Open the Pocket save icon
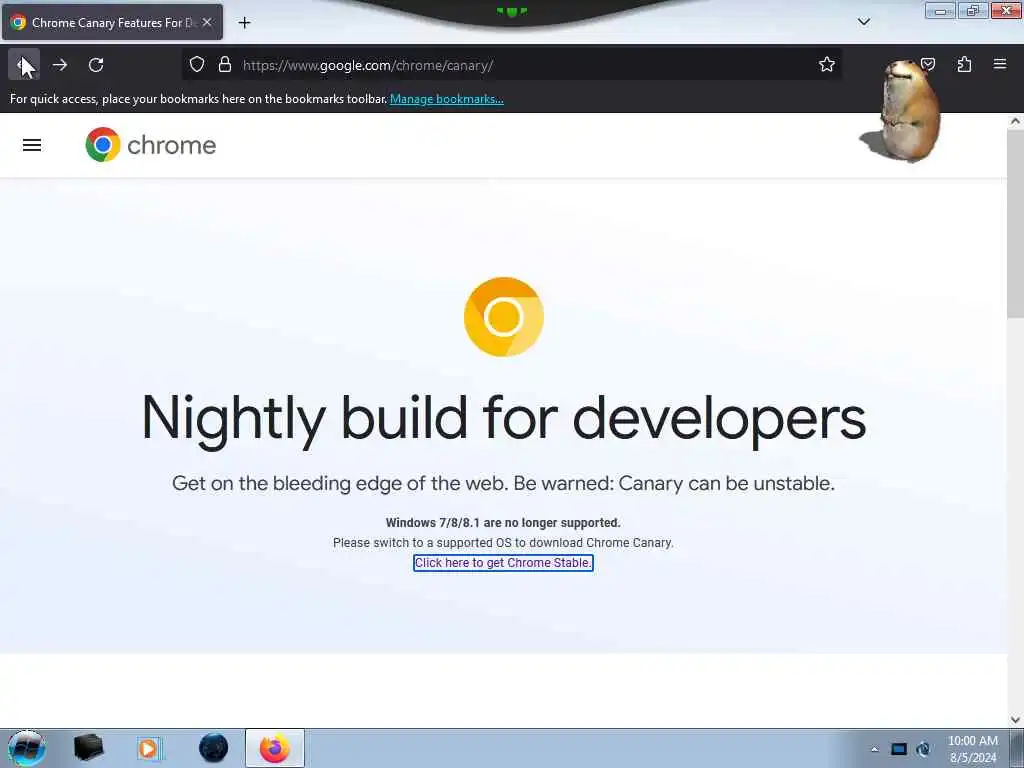 coord(928,64)
